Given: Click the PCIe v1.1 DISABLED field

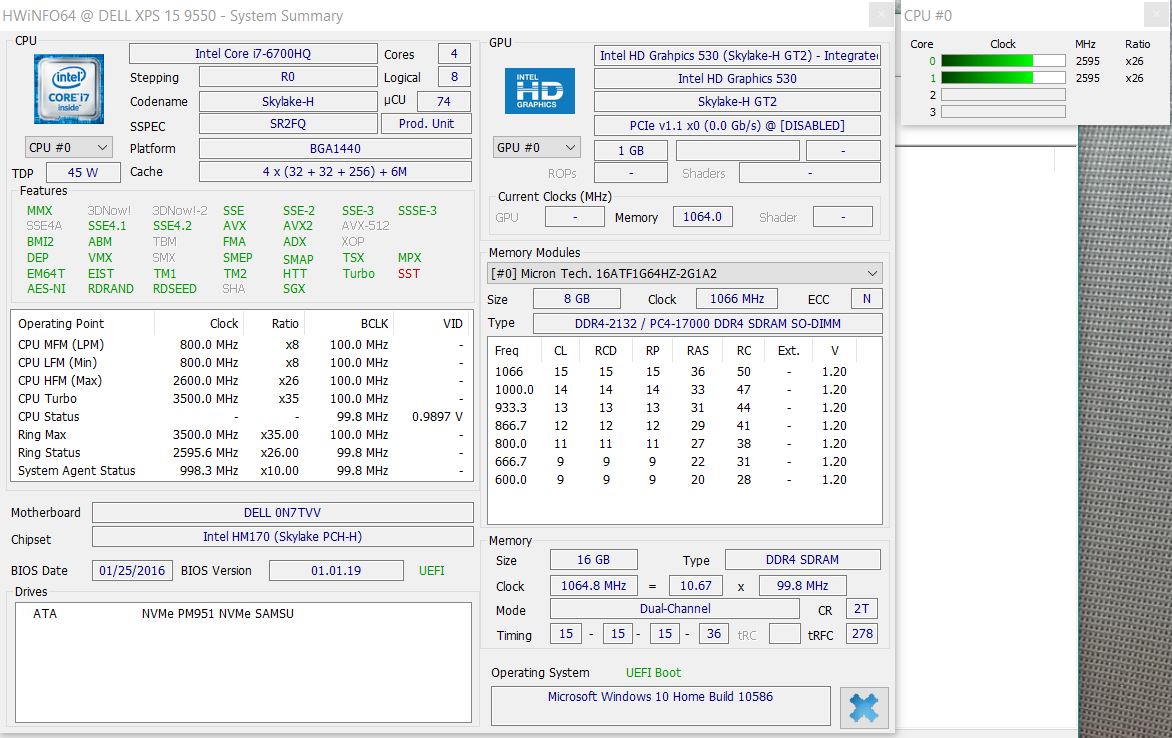Looking at the screenshot, I should [x=737, y=126].
